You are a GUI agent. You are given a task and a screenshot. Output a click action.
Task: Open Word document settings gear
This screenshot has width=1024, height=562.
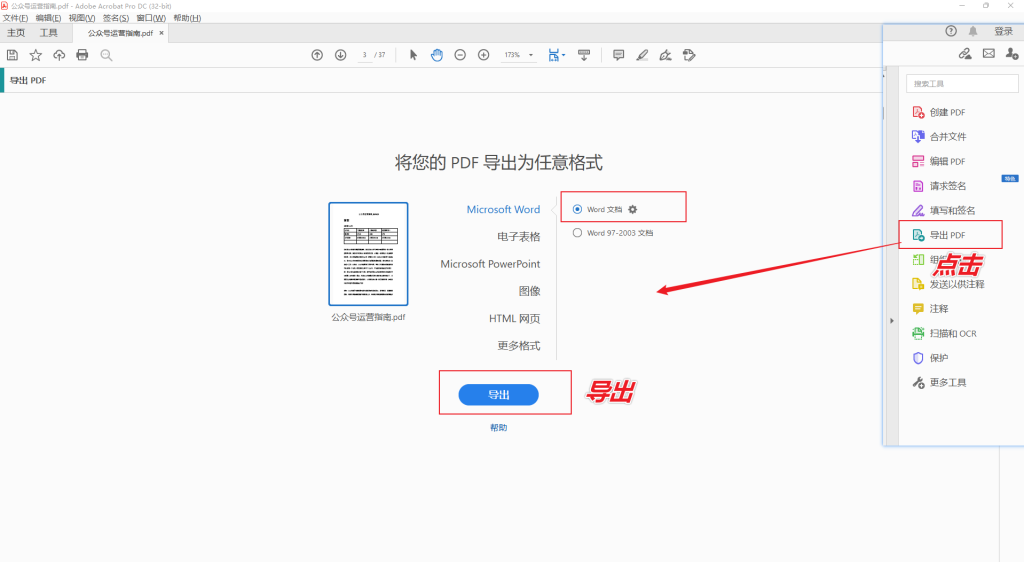632,210
